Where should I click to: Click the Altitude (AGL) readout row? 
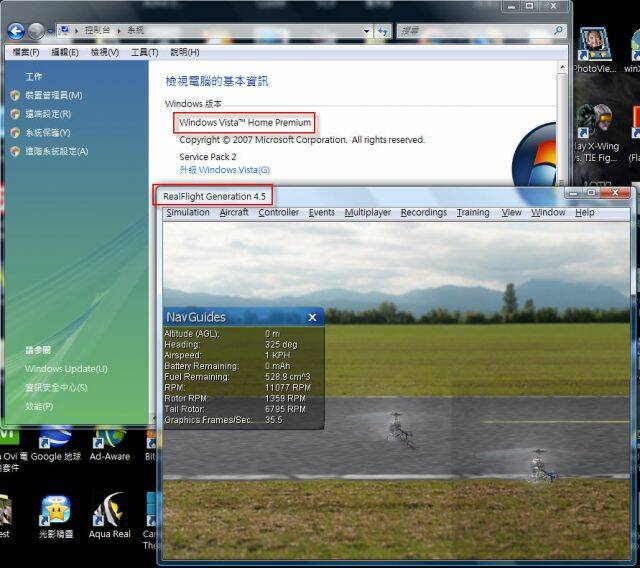pos(243,334)
